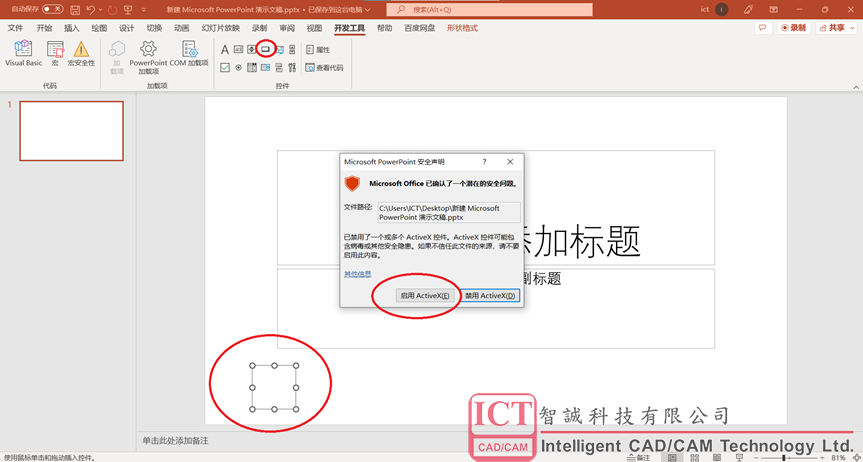Open the comments pane icon

pyautogui.click(x=762, y=28)
